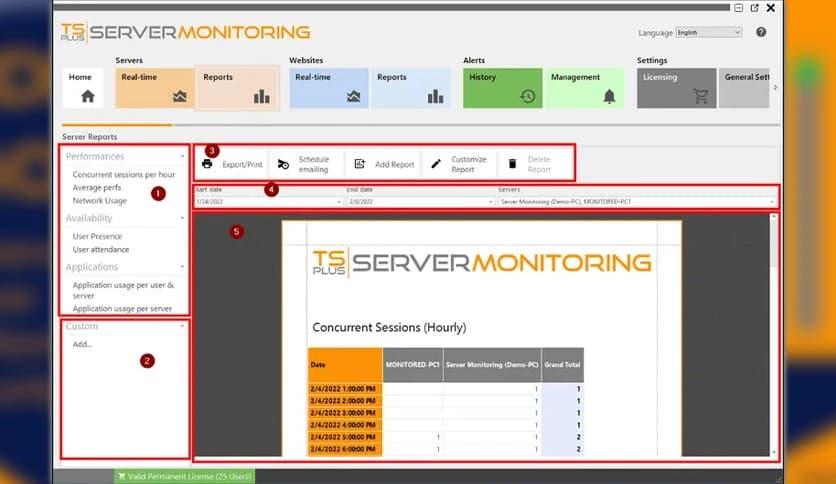Click the Date column header in report

click(x=345, y=365)
